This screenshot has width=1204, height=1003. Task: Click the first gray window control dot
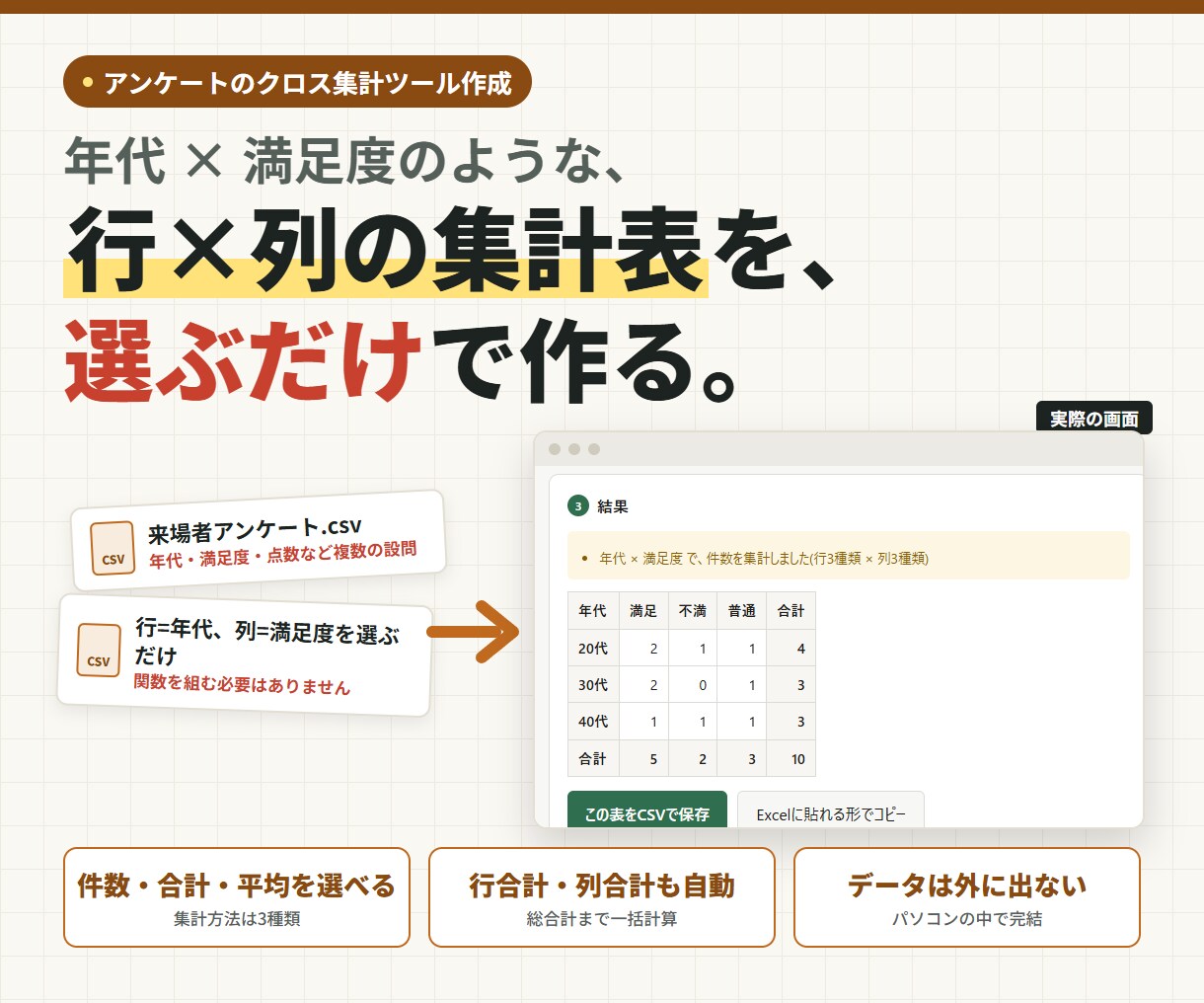555,449
